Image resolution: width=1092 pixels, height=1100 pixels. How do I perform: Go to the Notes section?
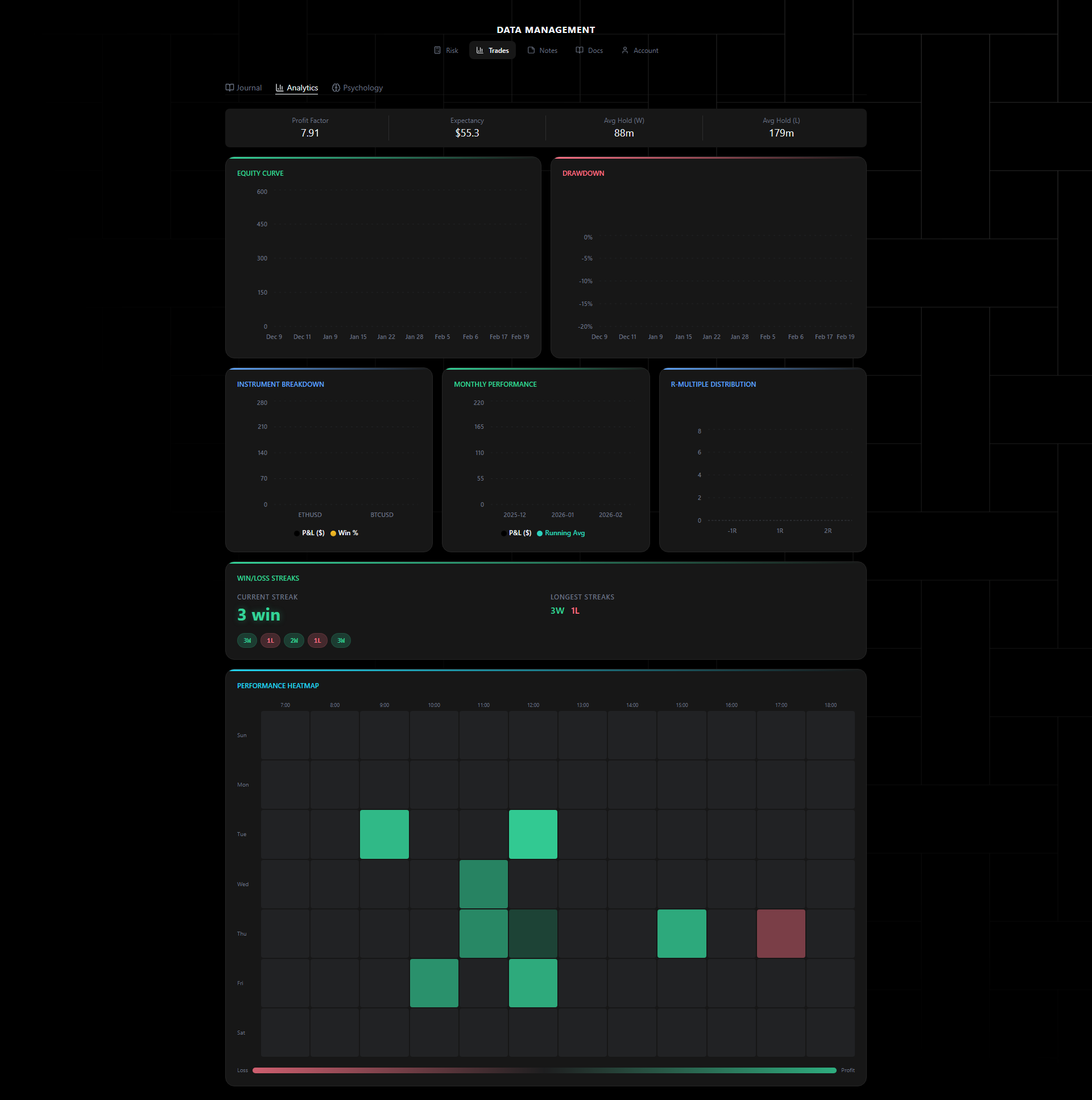pos(548,51)
